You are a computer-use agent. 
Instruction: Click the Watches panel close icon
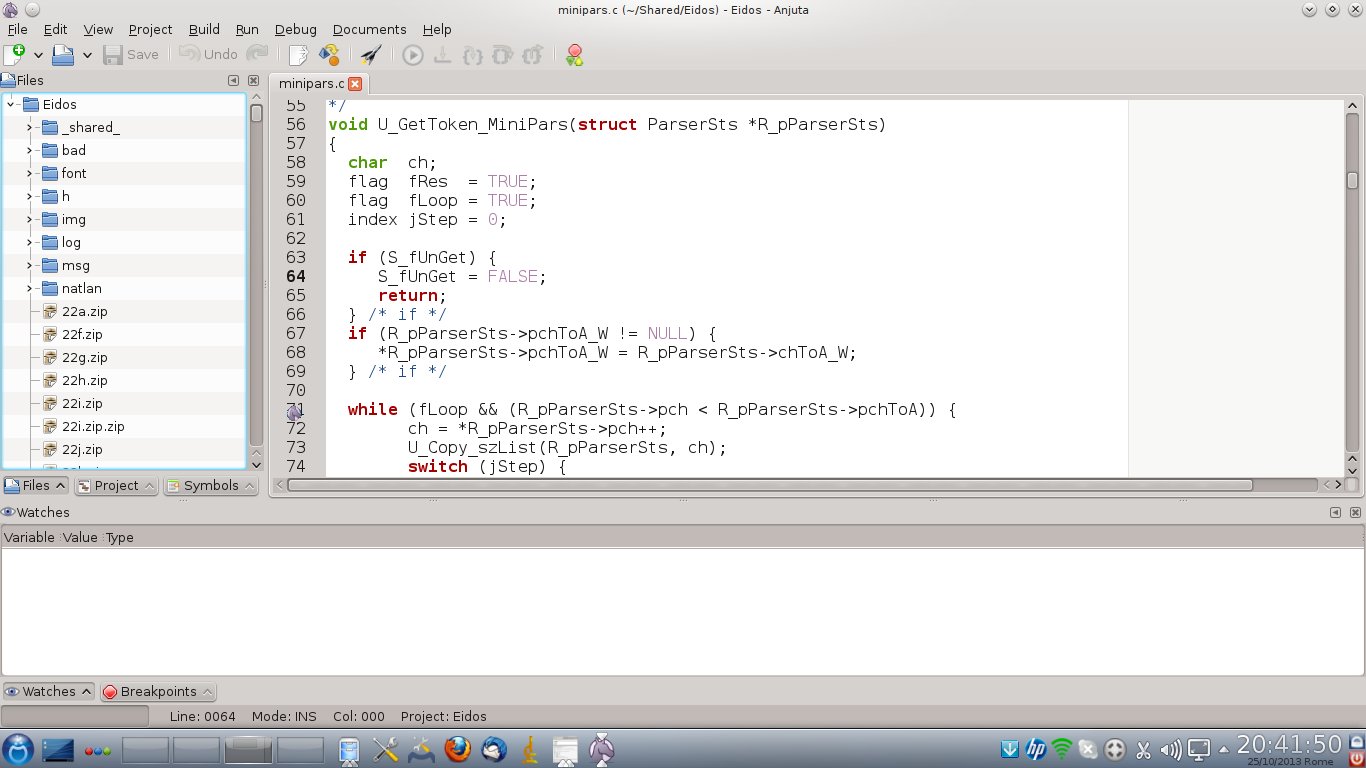1355,512
